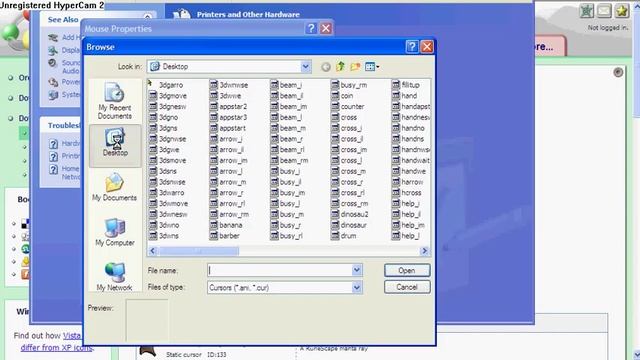
Task: Select the busy_rm cursor file
Action: point(349,85)
